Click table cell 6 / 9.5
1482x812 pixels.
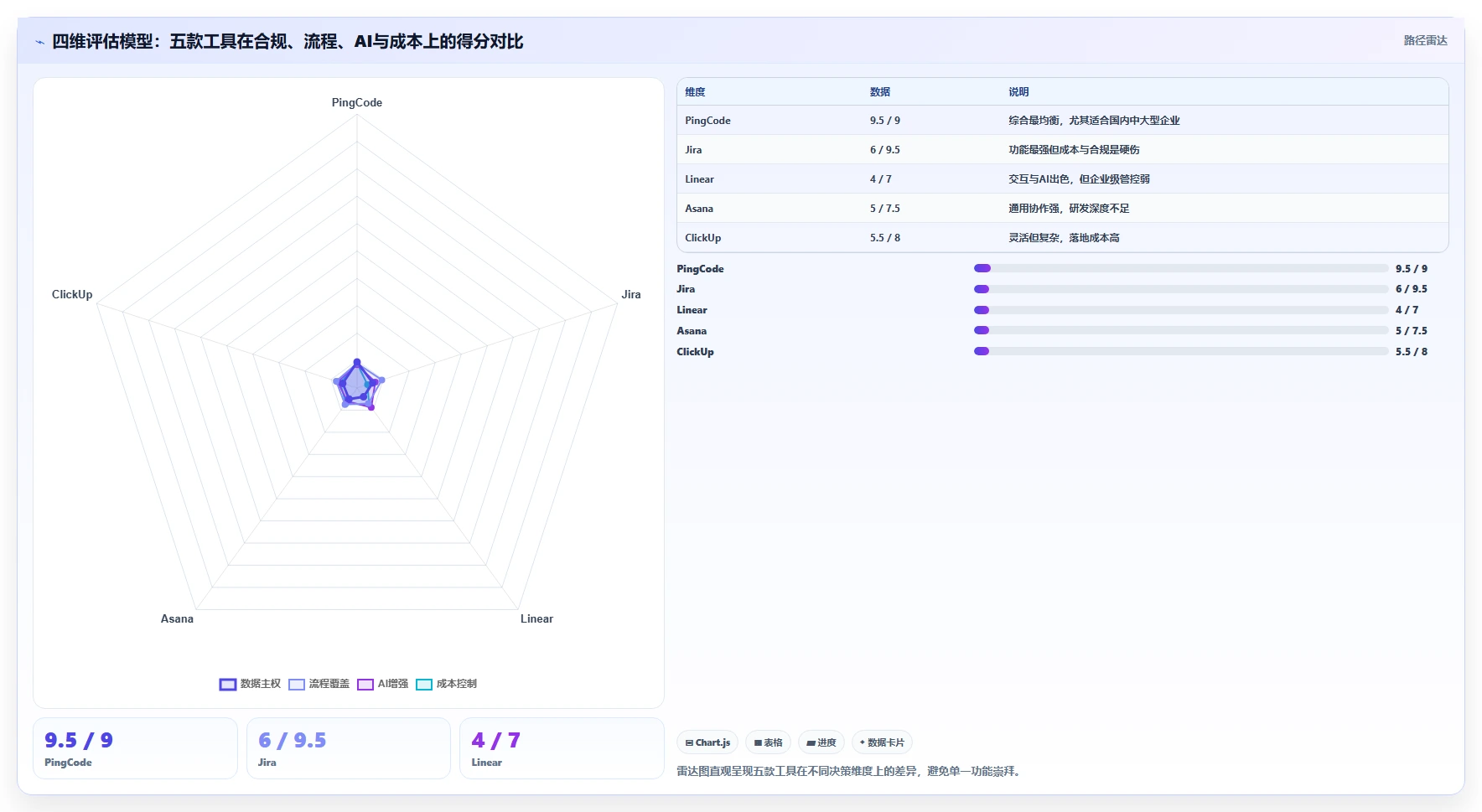pos(885,150)
